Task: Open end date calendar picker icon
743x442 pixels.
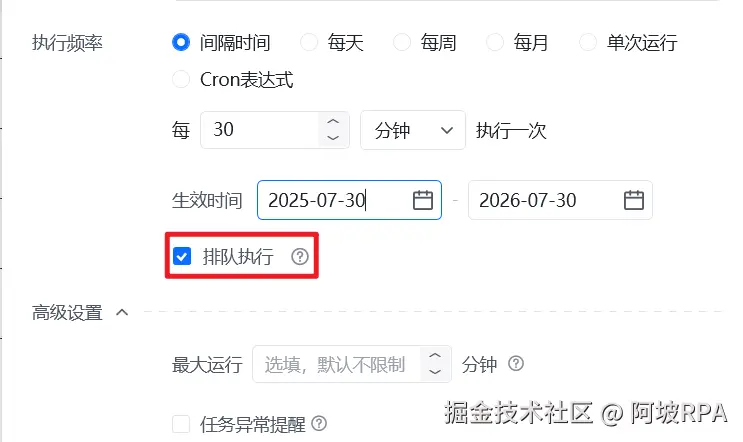Action: pos(634,200)
